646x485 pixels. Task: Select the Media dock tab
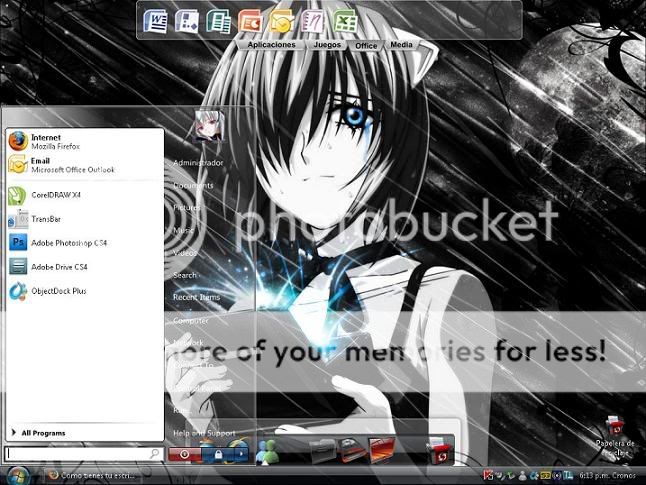click(401, 45)
